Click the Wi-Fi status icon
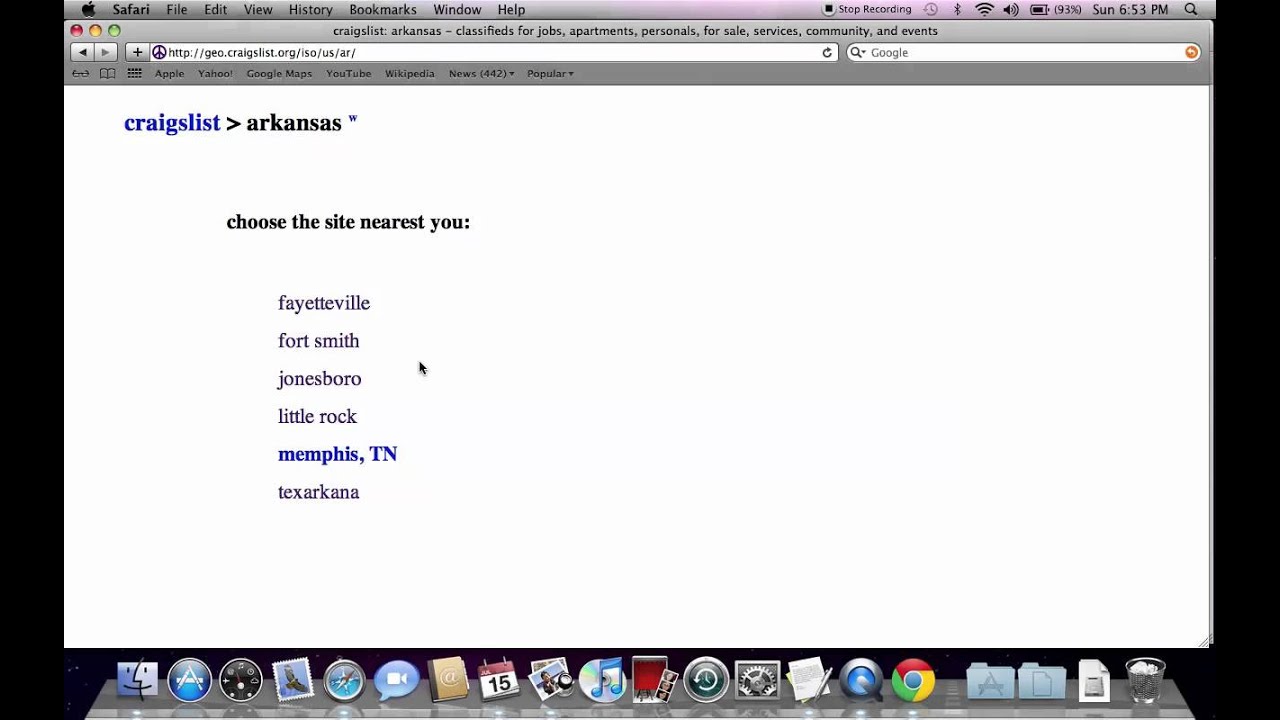The height and width of the screenshot is (720, 1280). pyautogui.click(x=984, y=10)
